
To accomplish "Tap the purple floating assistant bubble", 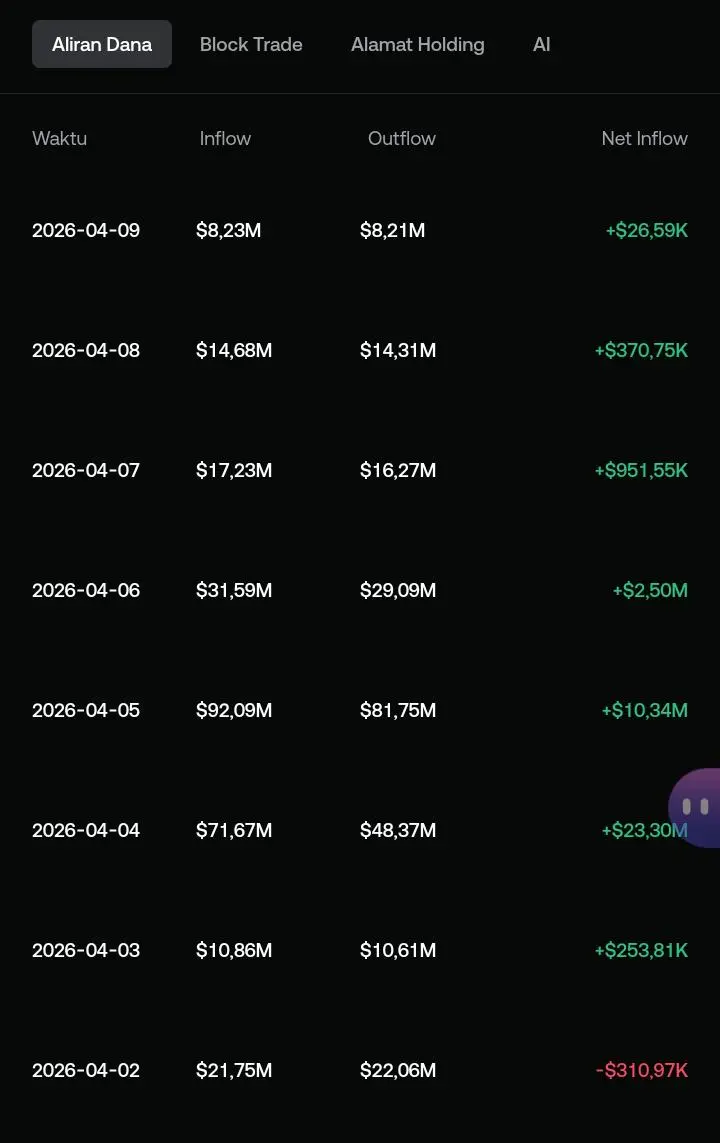I will [x=694, y=807].
